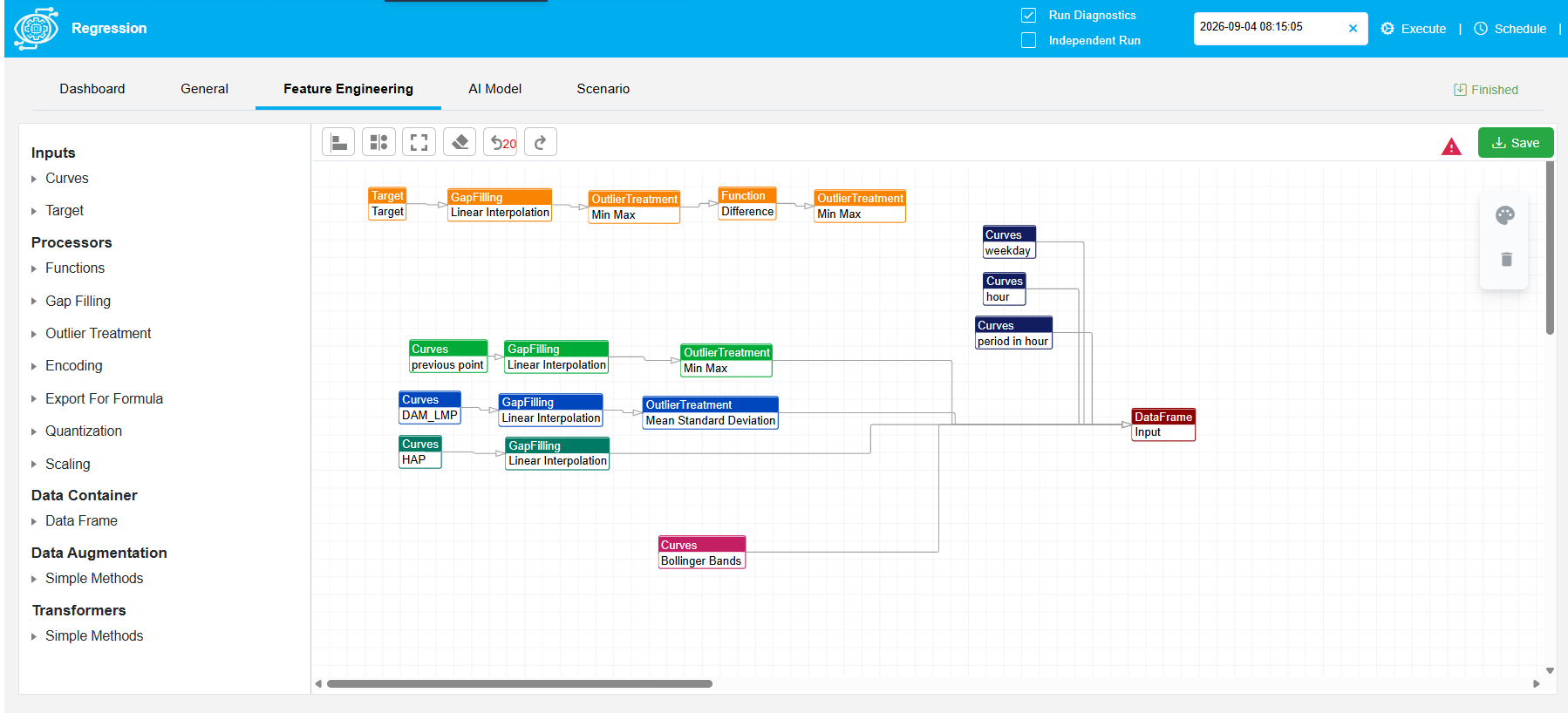Select the DataFrame Input node
1568x713 pixels.
[1163, 424]
